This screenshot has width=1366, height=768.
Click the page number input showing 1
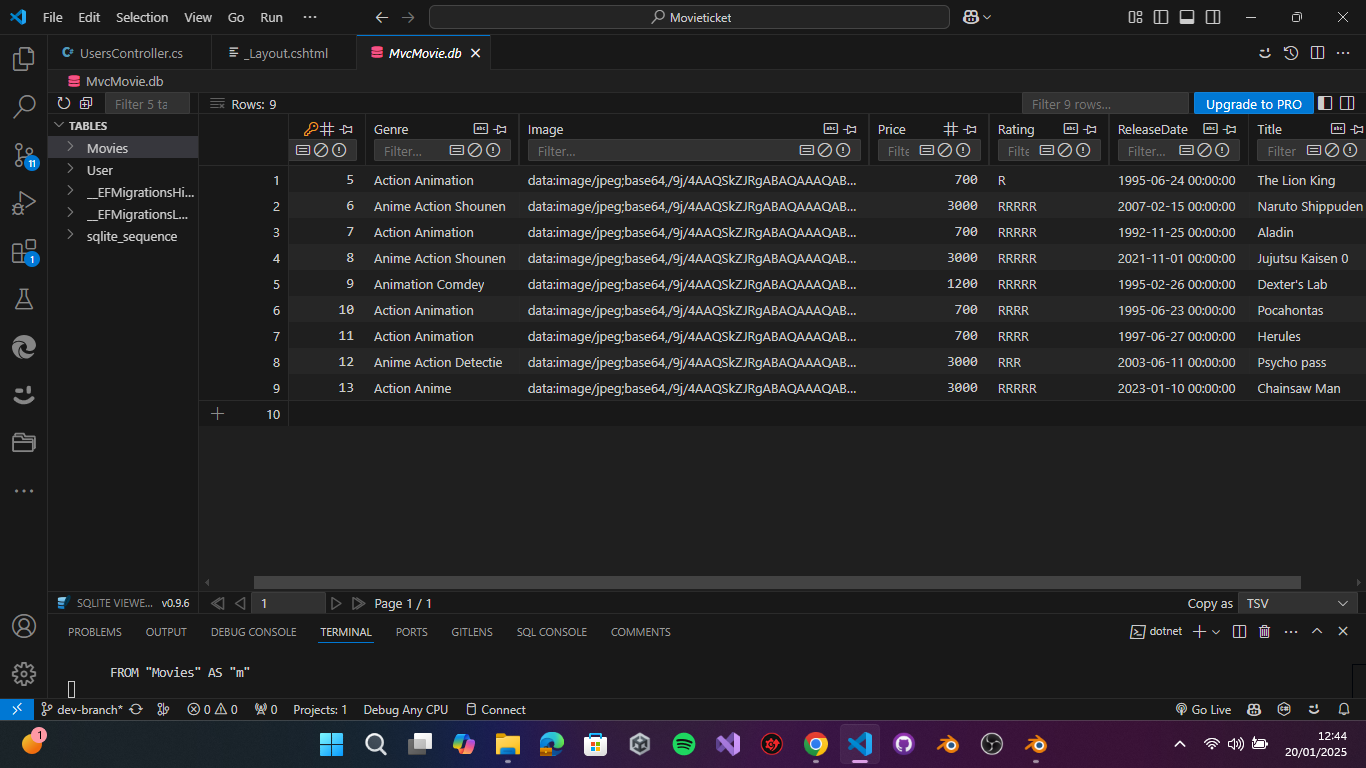point(289,603)
